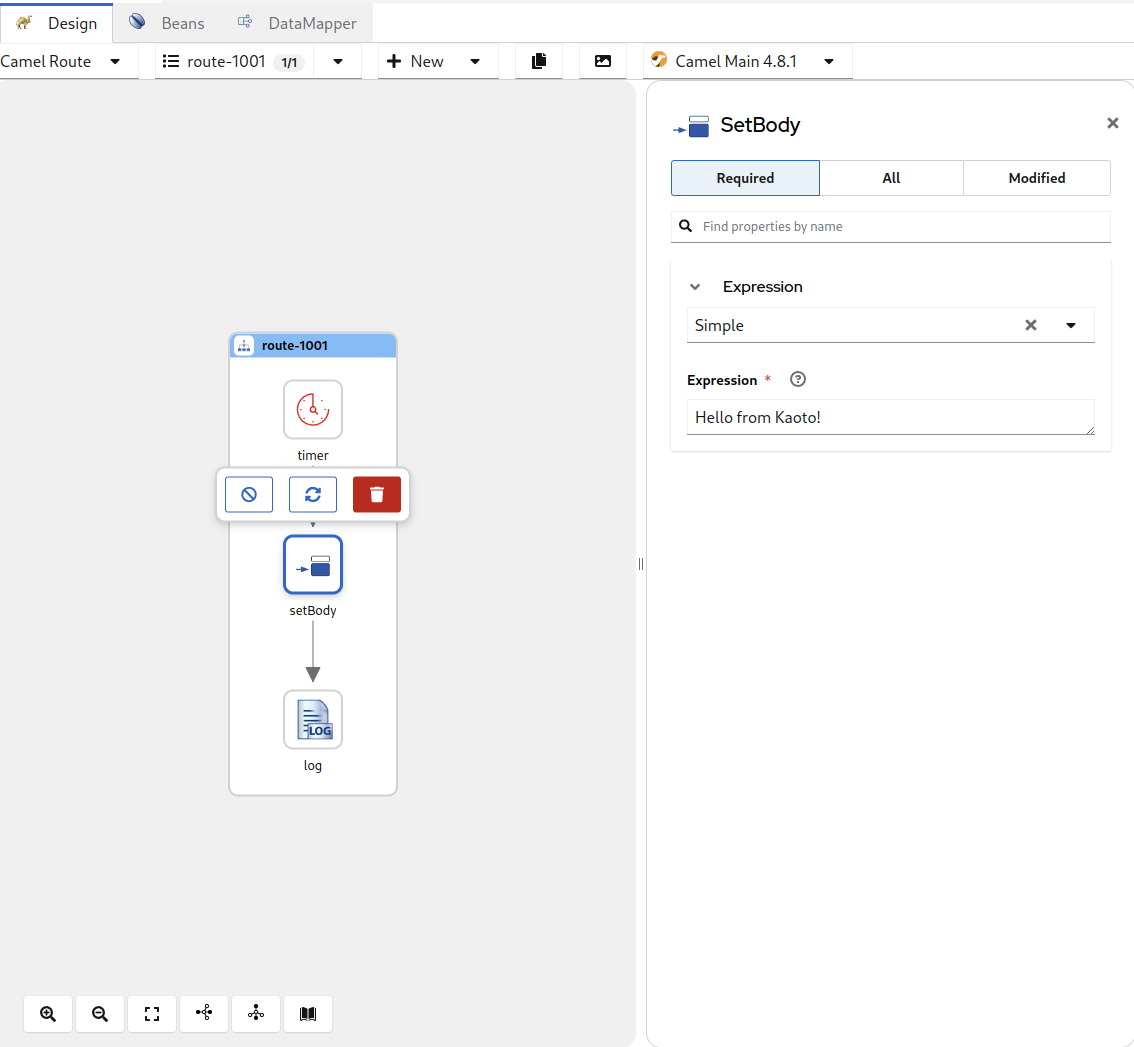Zoom in on the canvas

pos(48,1013)
